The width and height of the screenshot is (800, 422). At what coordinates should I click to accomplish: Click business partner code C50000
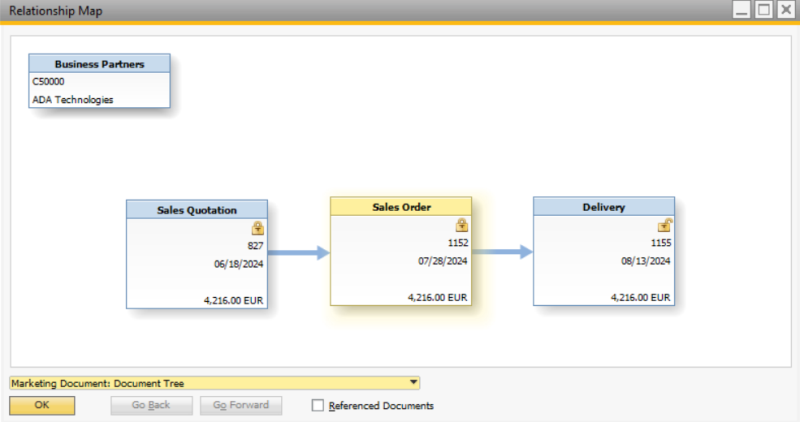click(x=48, y=82)
